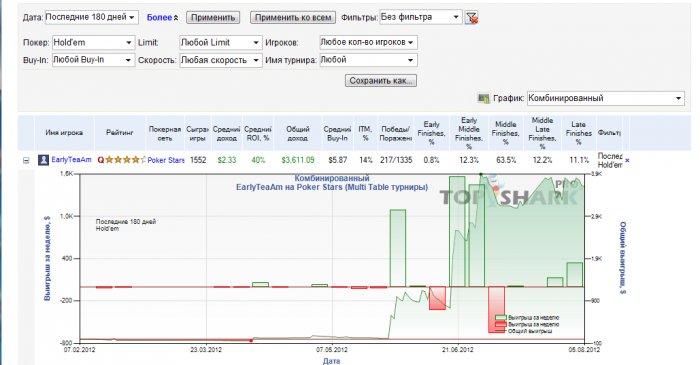Open the Имя турнира dropdown showing Любой
Image resolution: width=700 pixels, height=365 pixels.
click(x=368, y=60)
